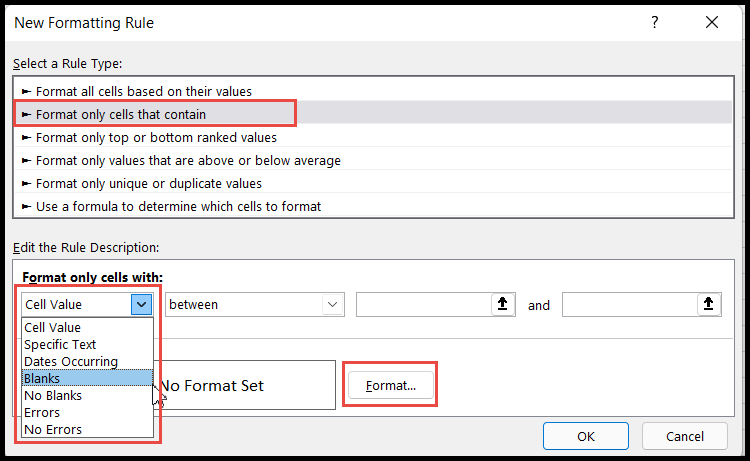This screenshot has height=461, width=750.
Task: Pick 'No Blanks' from the list
Action: [53, 395]
